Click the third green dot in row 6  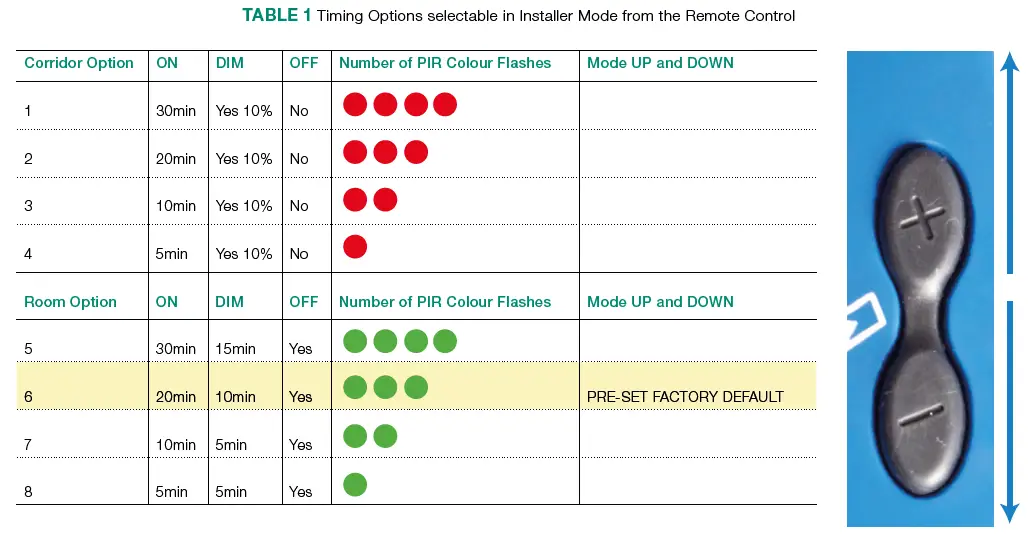[416, 387]
